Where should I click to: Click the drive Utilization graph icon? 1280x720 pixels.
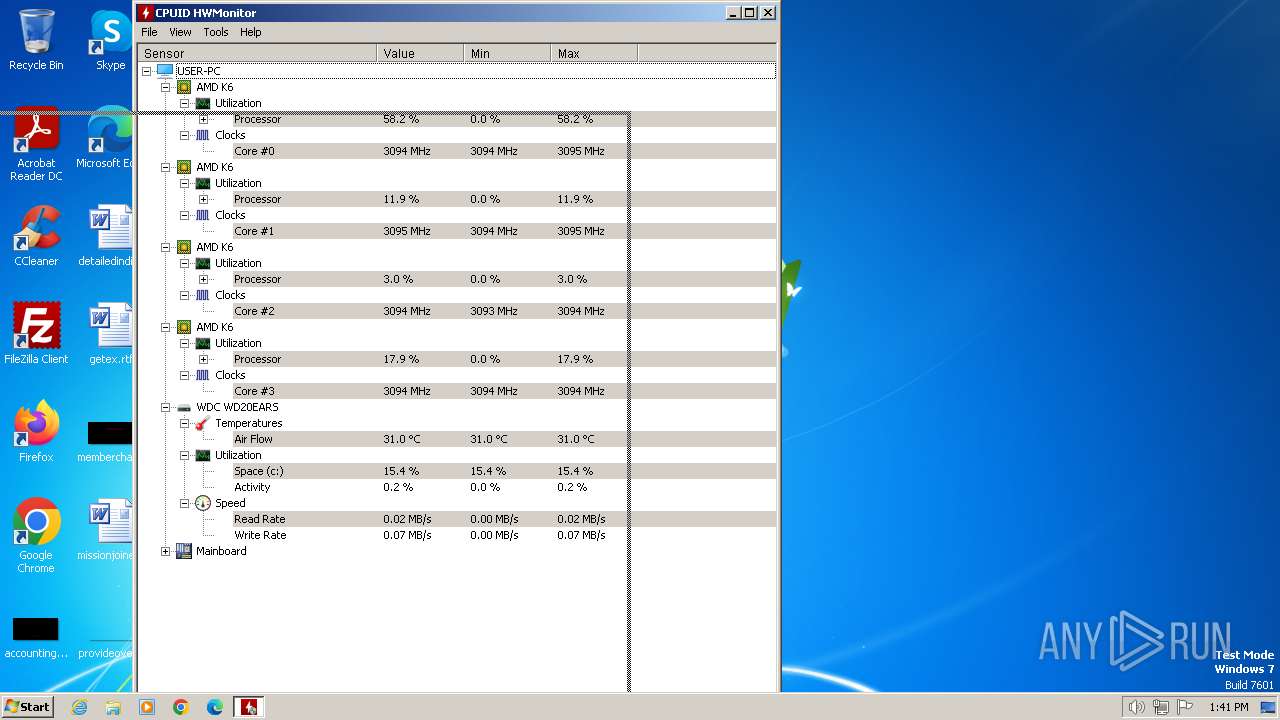point(203,455)
